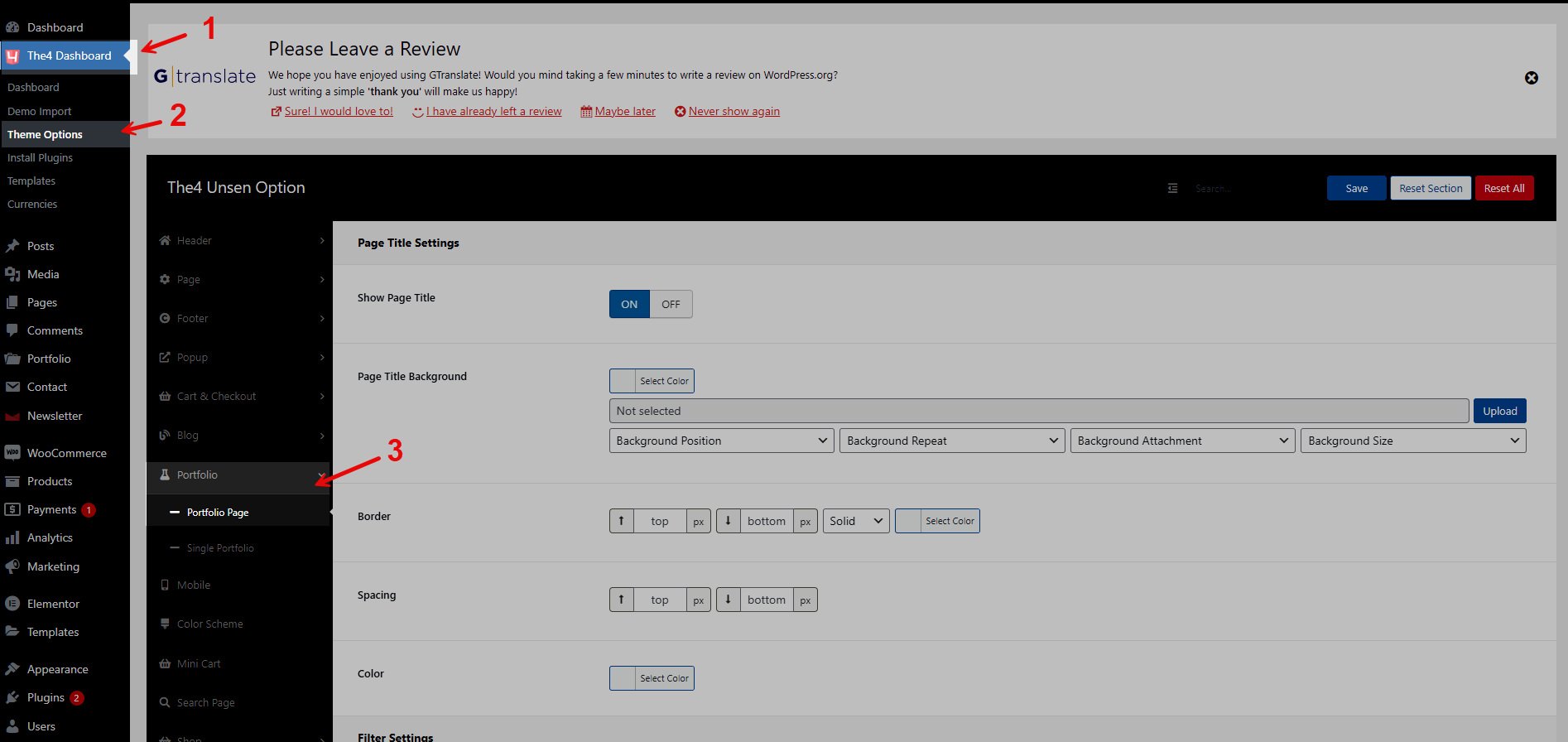This screenshot has height=742, width=1568.
Task: Click the Comments bubble icon
Action: (x=12, y=330)
